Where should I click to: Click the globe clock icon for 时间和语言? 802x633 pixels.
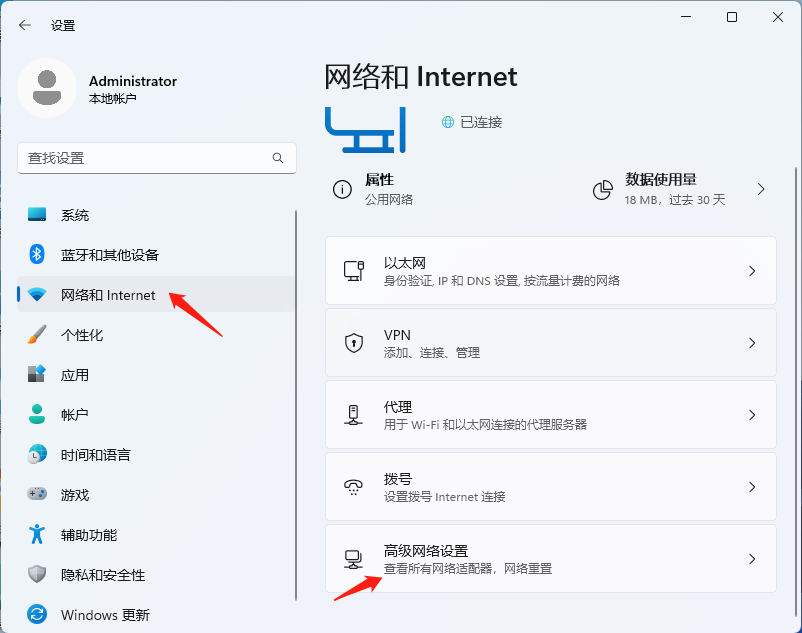37,454
